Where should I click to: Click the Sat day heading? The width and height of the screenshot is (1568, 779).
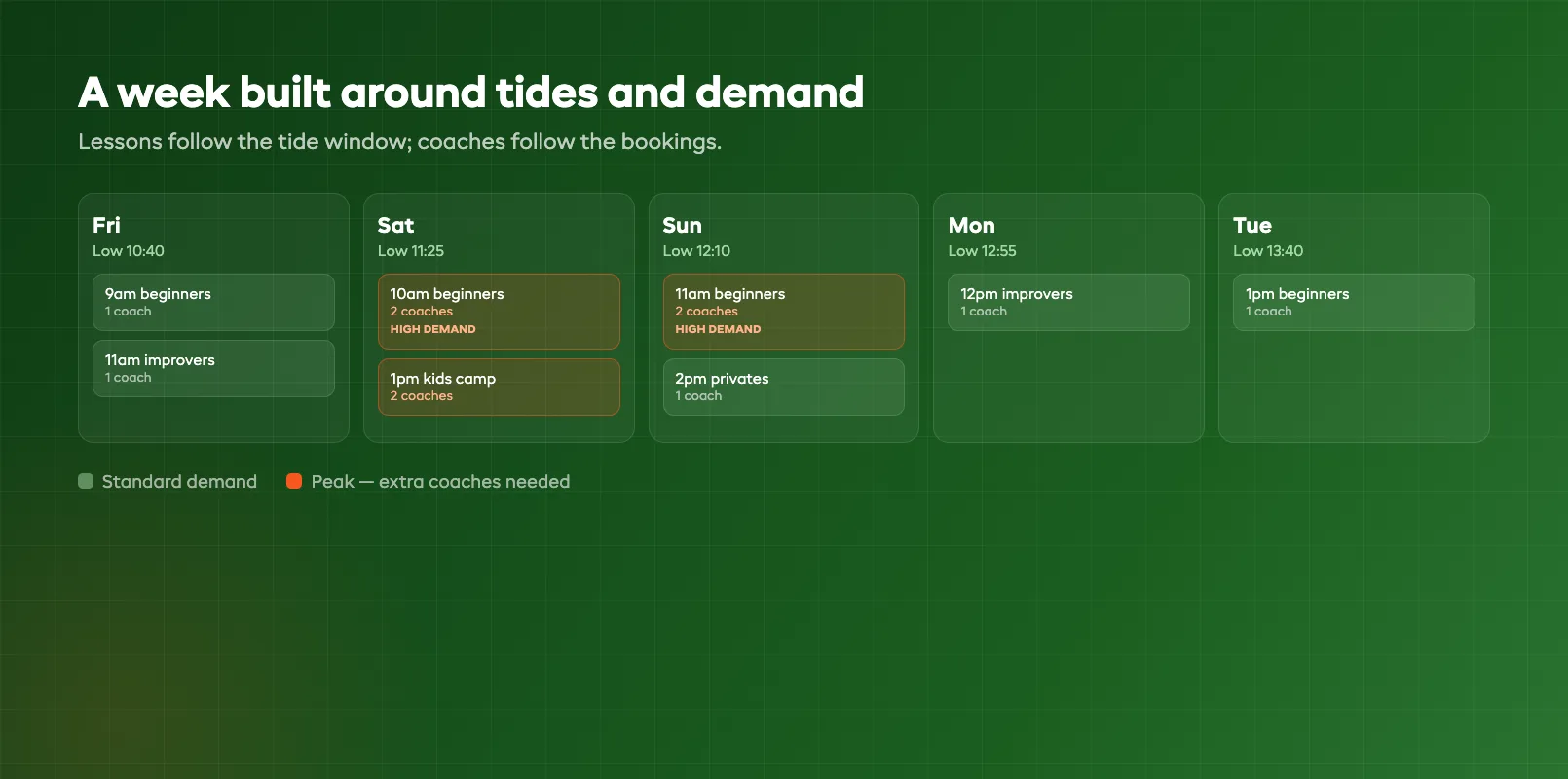[395, 225]
